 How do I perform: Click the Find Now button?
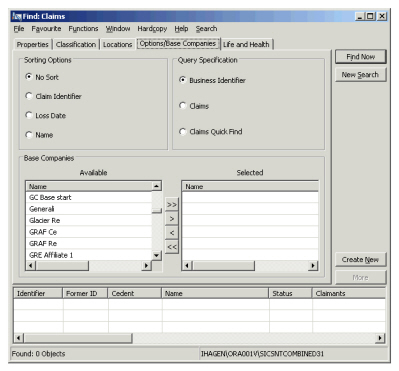tap(360, 57)
